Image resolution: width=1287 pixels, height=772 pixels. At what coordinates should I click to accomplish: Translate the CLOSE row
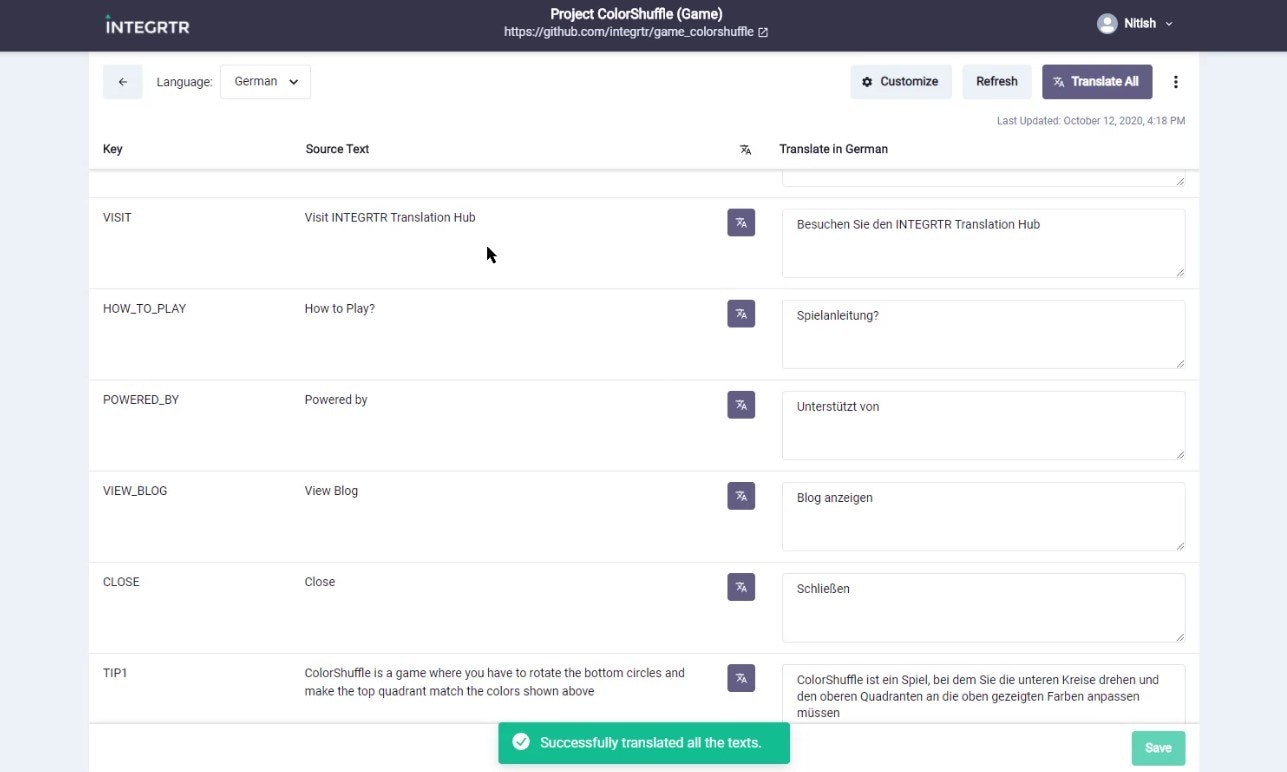coord(741,587)
